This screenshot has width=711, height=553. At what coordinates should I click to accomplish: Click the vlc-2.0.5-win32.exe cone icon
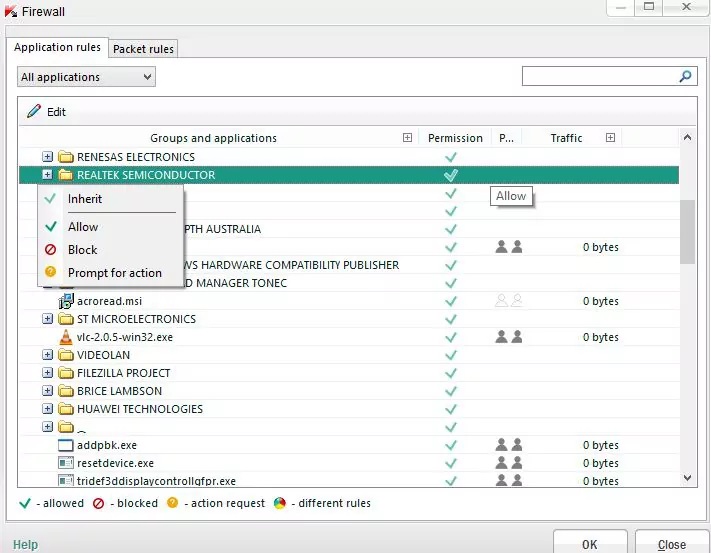point(66,337)
